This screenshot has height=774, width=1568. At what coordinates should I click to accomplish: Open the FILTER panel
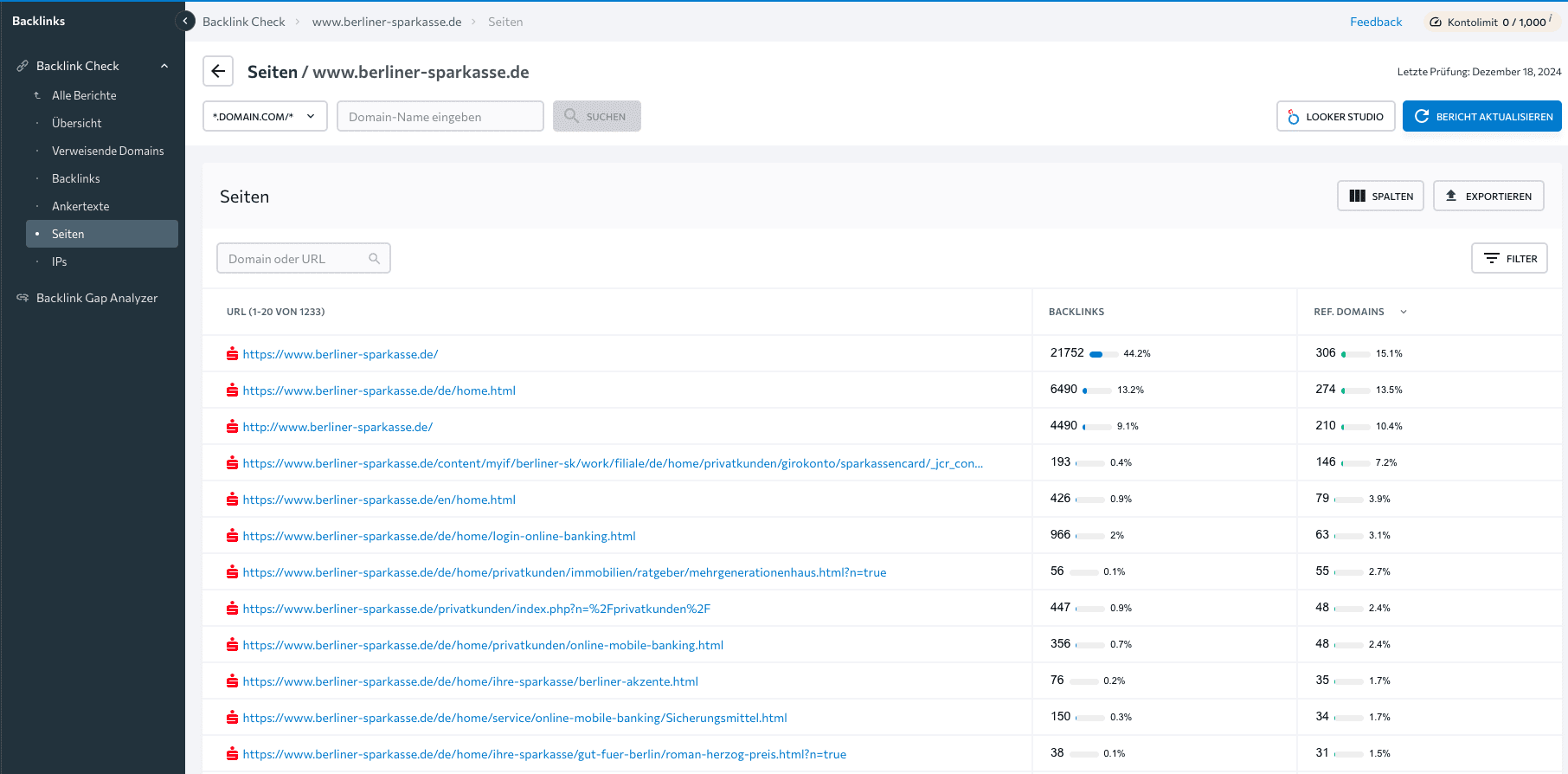pos(1509,258)
